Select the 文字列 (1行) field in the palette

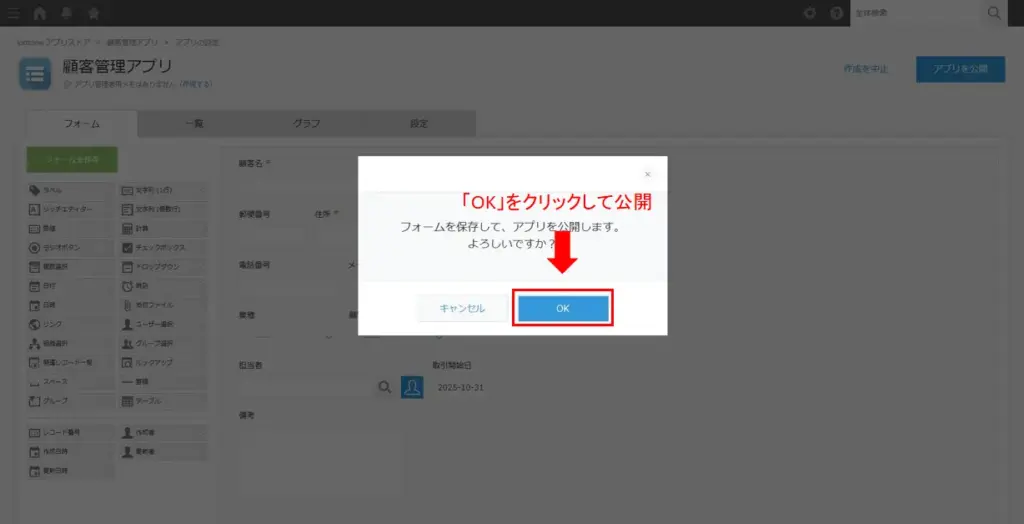[x=165, y=191]
